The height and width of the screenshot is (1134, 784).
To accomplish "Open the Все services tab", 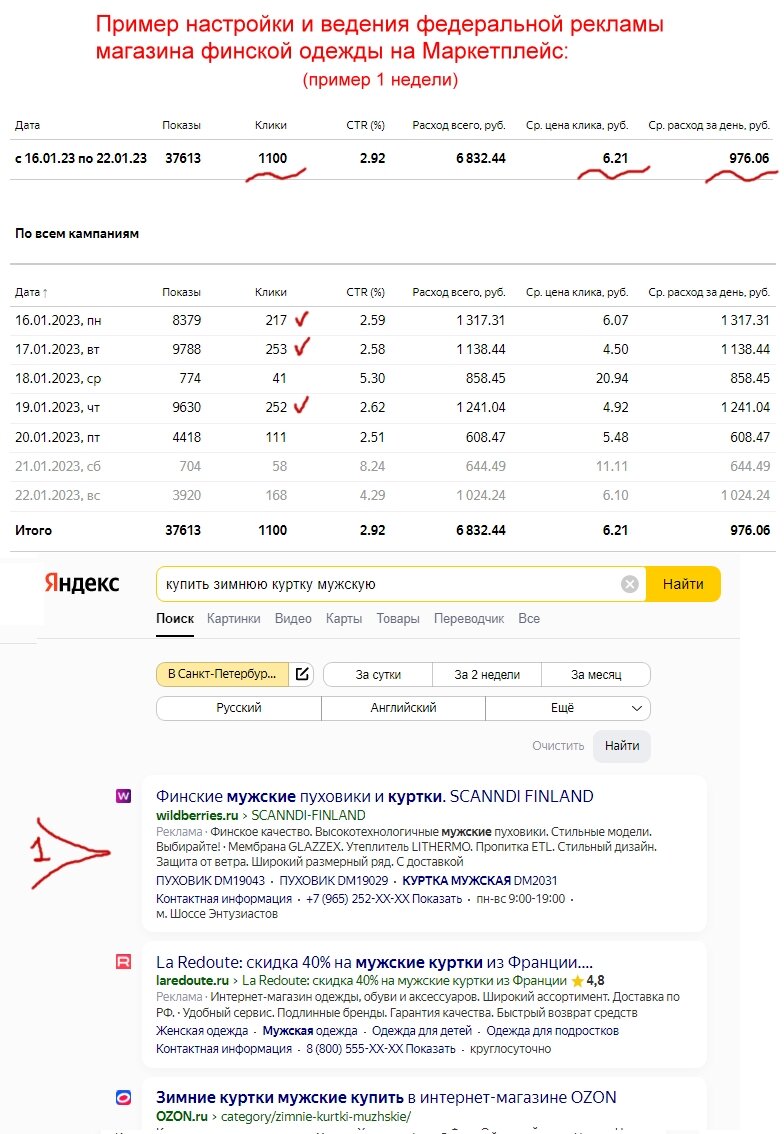I will [529, 618].
